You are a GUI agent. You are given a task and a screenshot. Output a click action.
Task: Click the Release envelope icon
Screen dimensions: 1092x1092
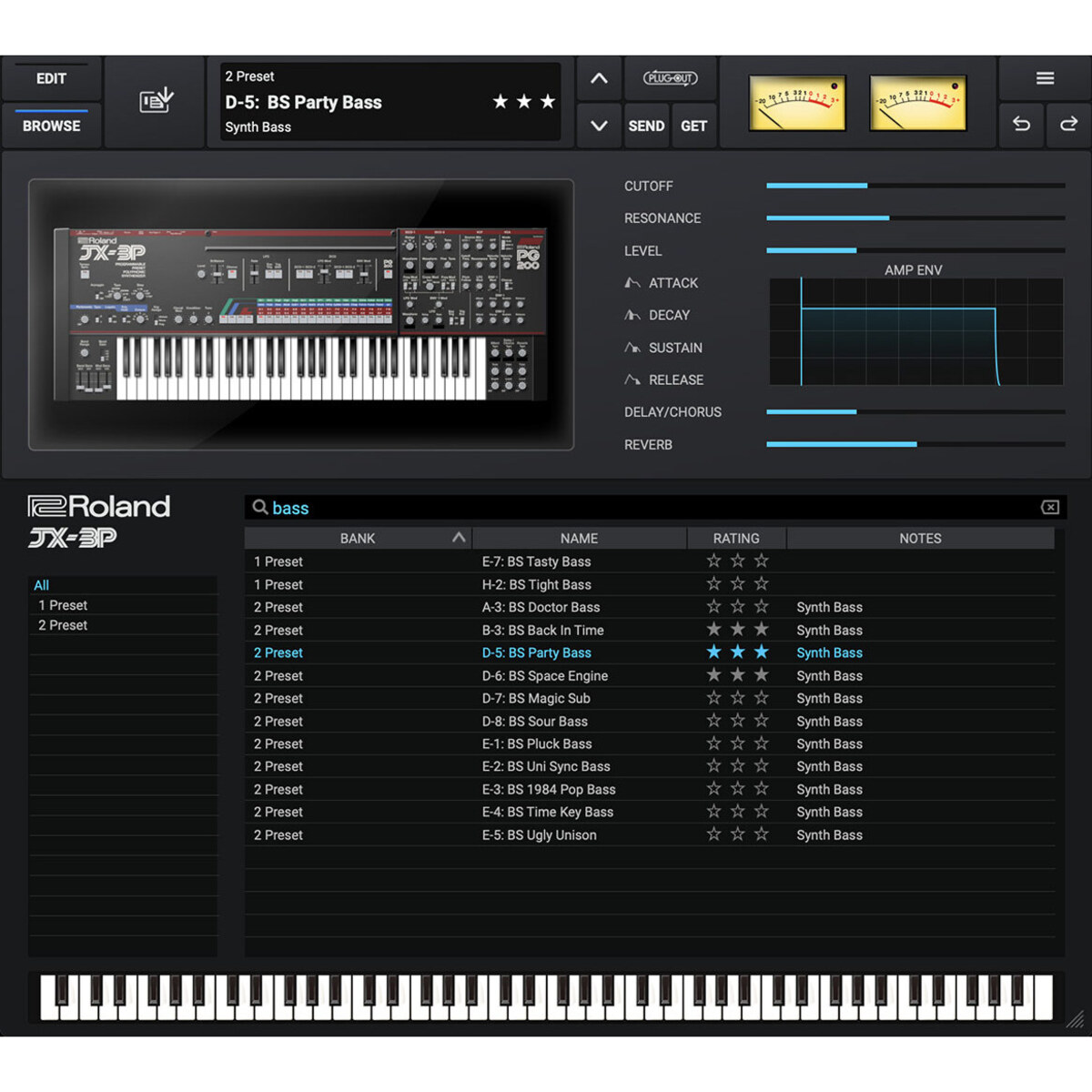pyautogui.click(x=632, y=379)
